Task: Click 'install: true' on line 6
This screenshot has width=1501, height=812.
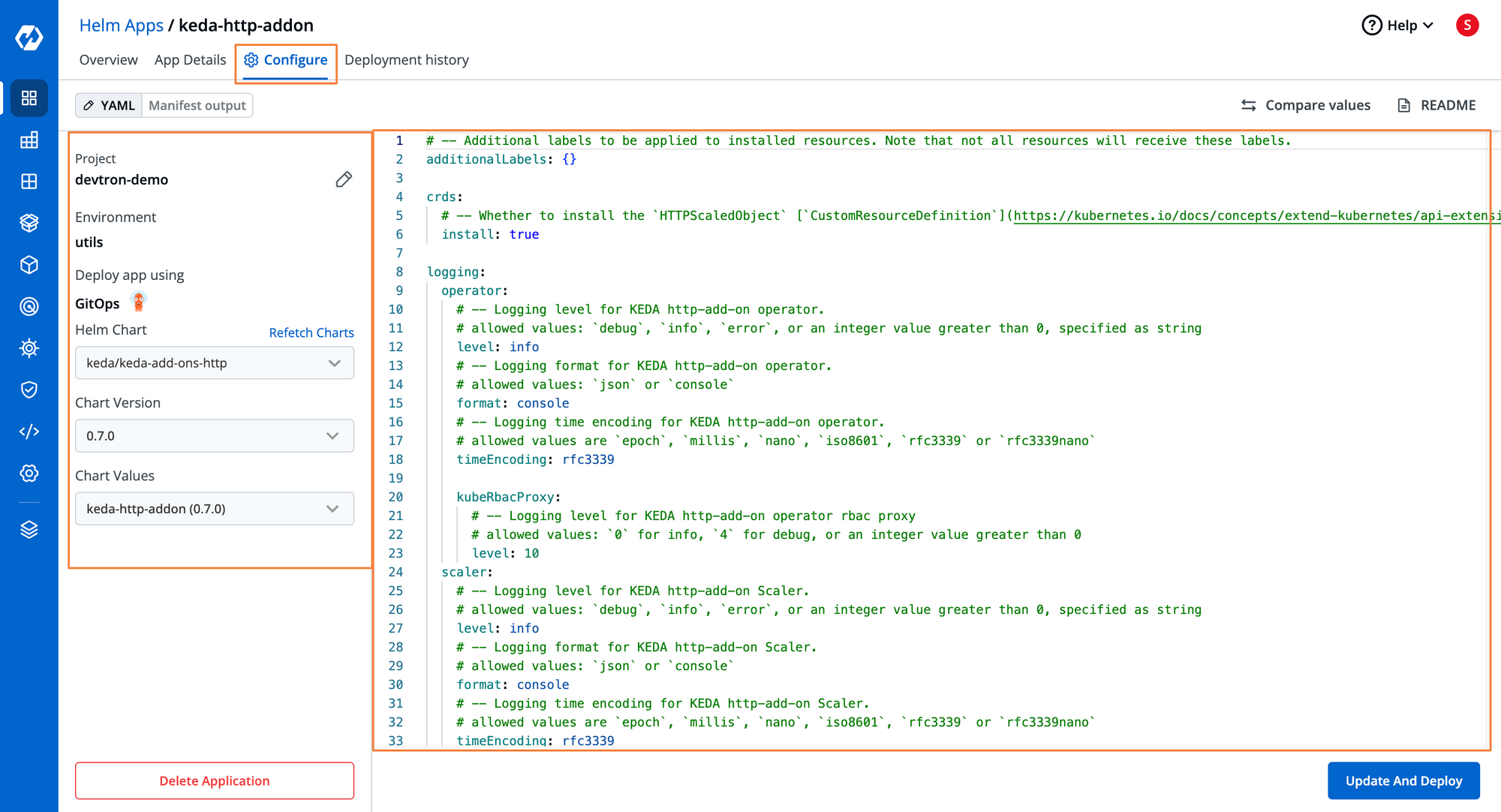Action: coord(490,235)
